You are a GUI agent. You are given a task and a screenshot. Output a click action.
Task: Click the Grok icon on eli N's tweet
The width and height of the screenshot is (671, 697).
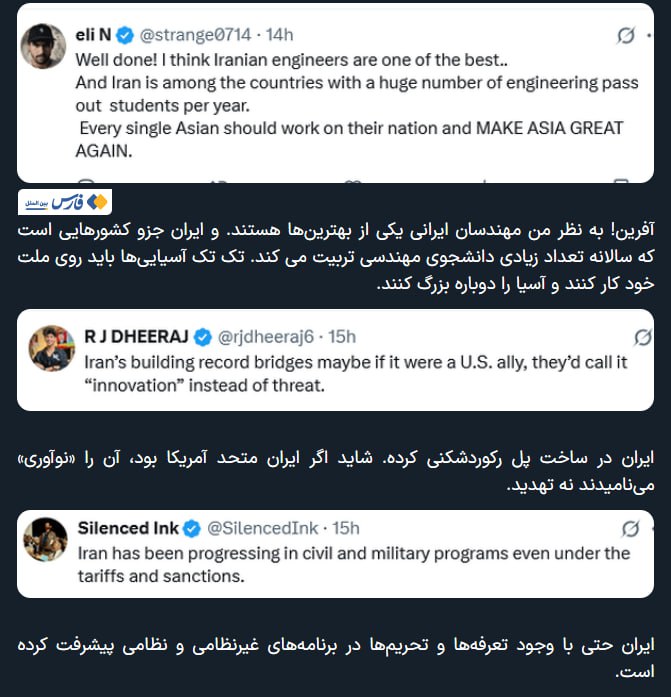[626, 36]
